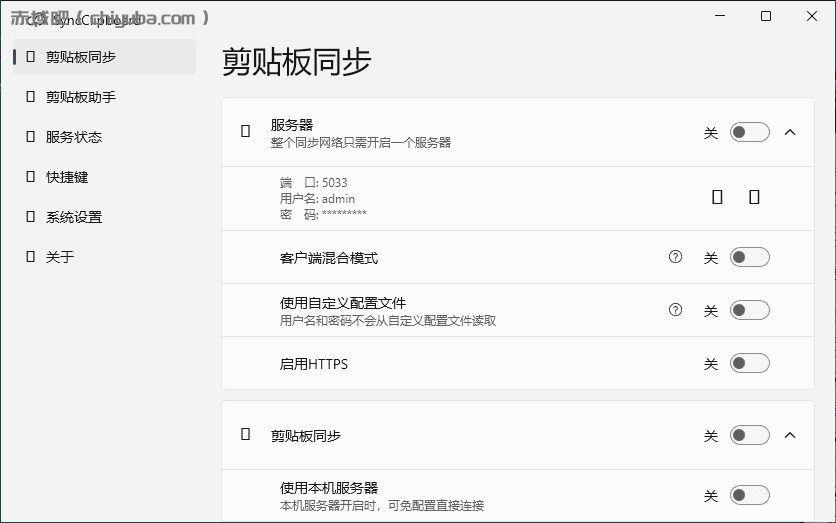Turn on the 服务器 toggle switch
836x523 pixels.
click(x=750, y=132)
